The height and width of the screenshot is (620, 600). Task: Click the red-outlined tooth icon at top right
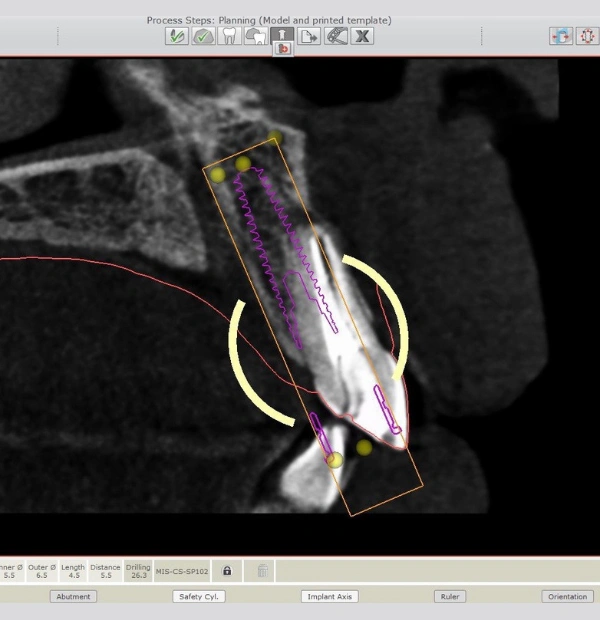tap(586, 35)
